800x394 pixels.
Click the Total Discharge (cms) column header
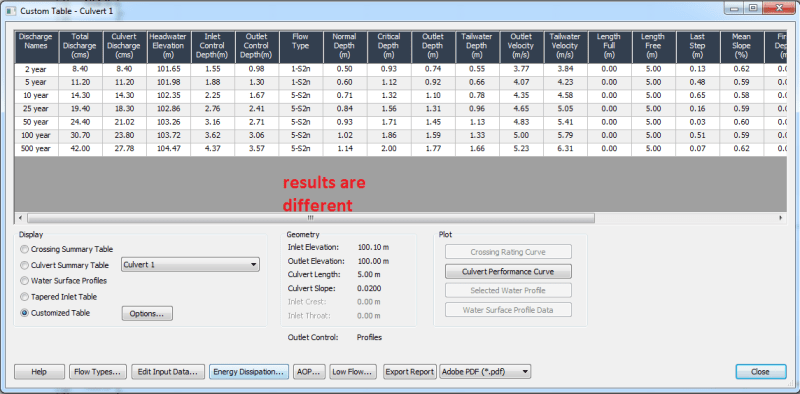coord(81,47)
